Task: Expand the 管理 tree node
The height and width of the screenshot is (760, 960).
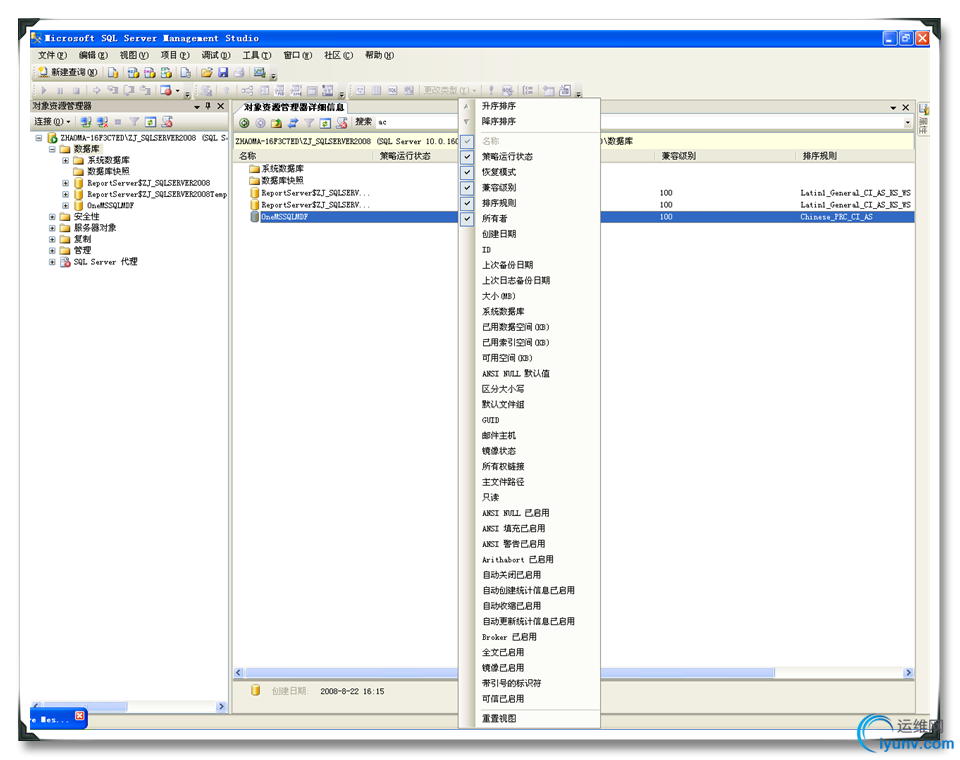Action: coord(52,250)
